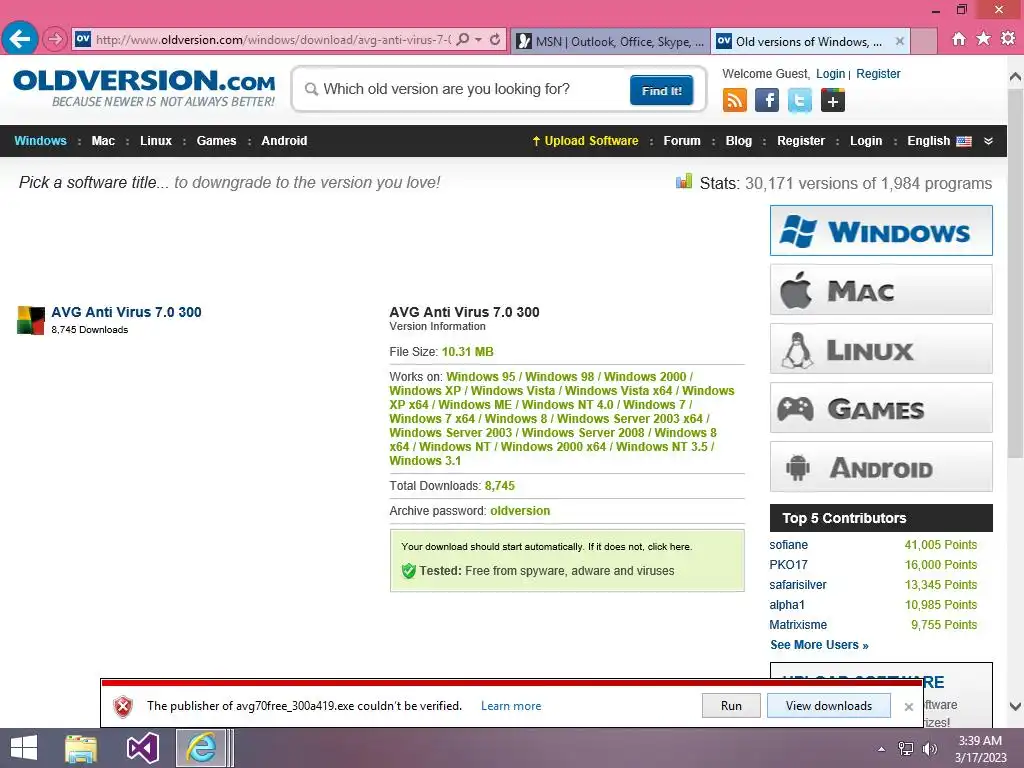Open the Twitter social icon
This screenshot has width=1024, height=768.
tap(799, 101)
